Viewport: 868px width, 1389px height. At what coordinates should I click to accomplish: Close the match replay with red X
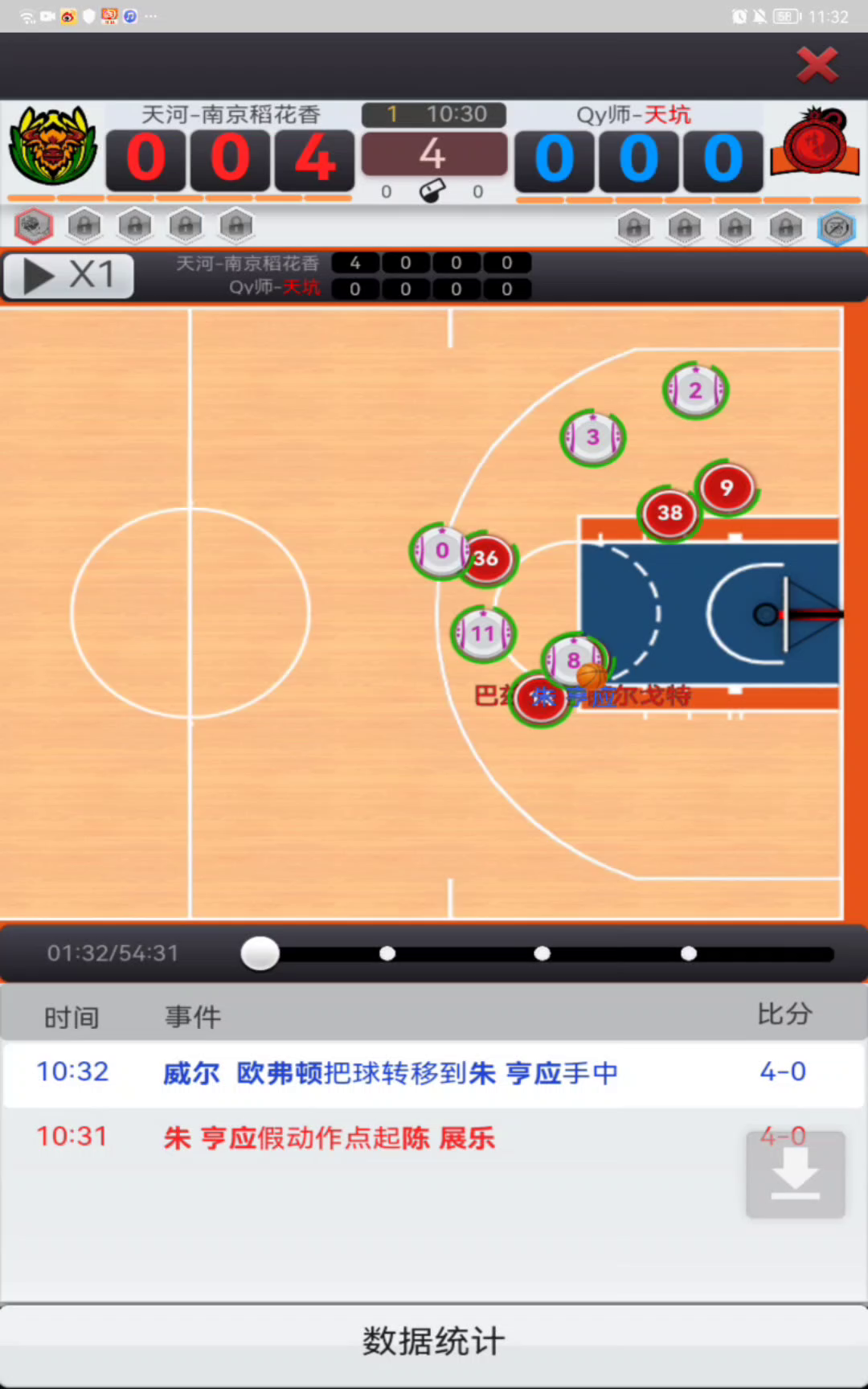(817, 65)
